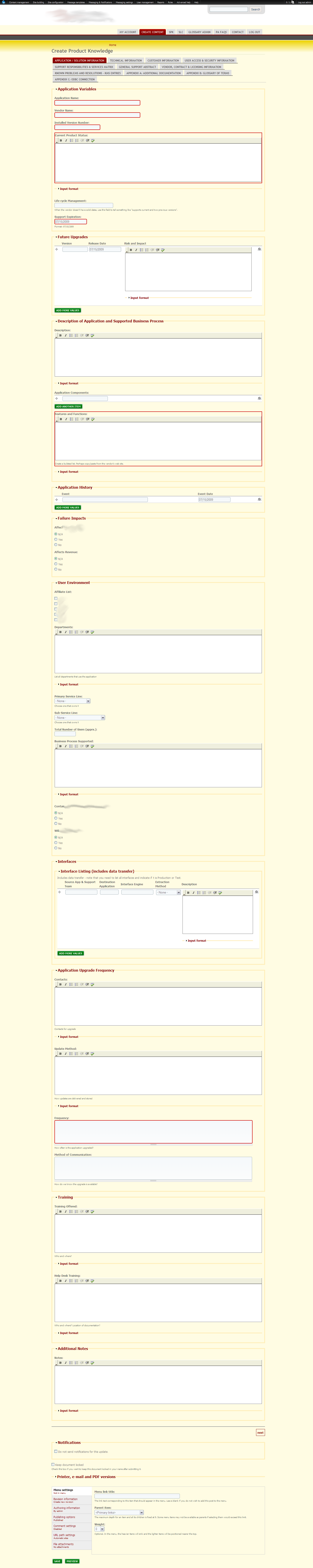
Task: Check Do not send notifications for this update
Action: point(56,1451)
